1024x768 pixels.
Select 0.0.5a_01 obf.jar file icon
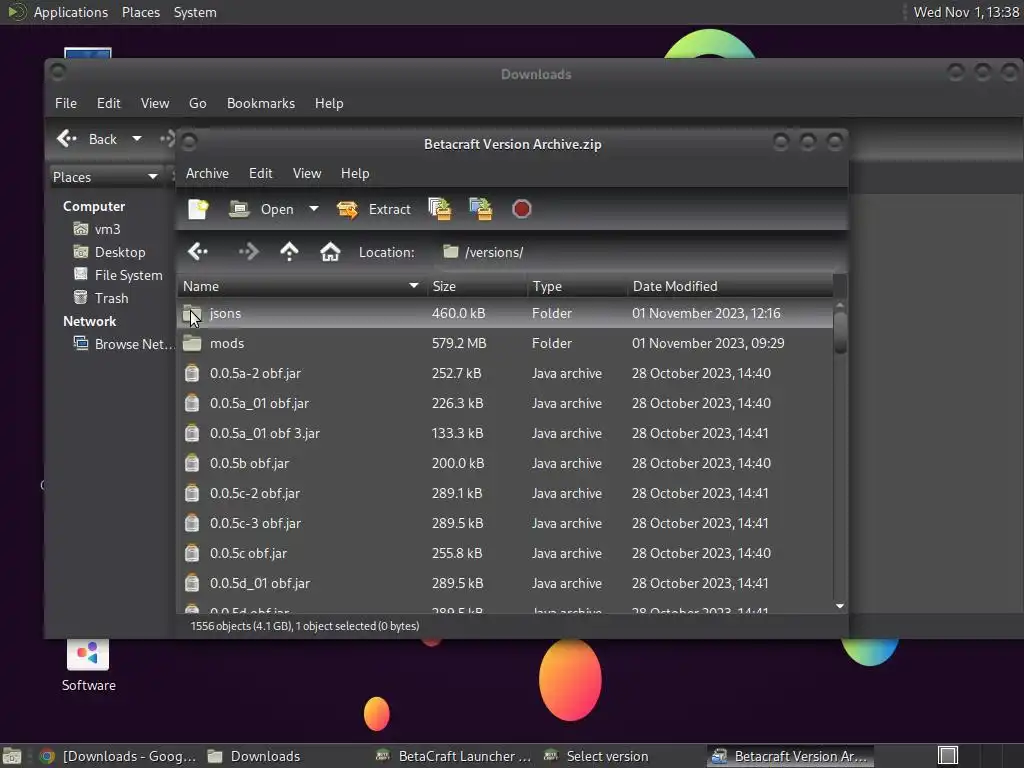(x=192, y=404)
